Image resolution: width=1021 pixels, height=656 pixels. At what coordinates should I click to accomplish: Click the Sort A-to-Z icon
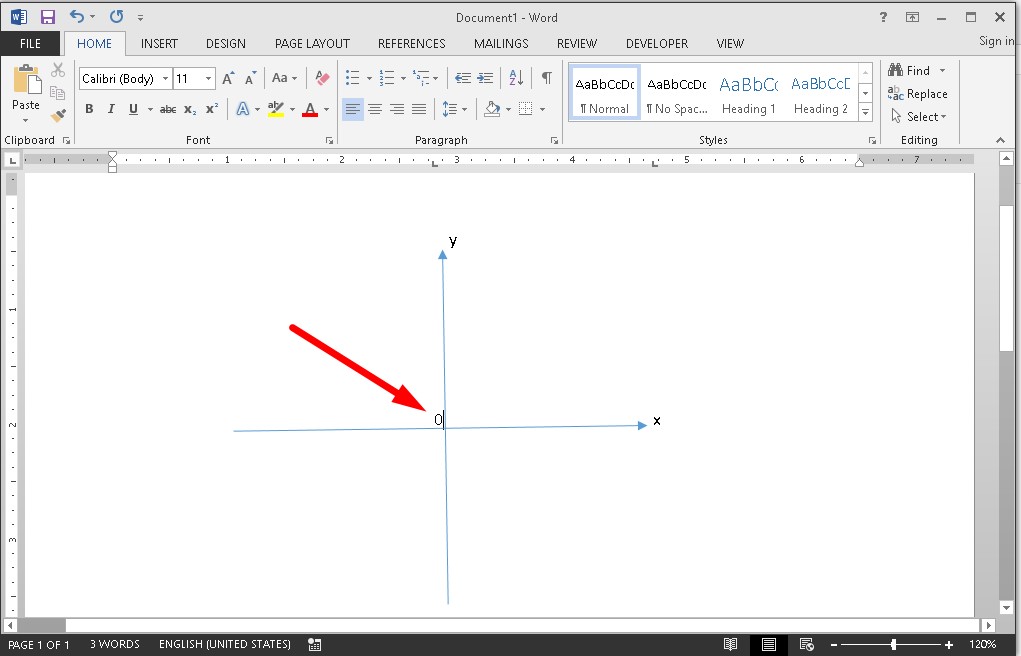pos(516,78)
